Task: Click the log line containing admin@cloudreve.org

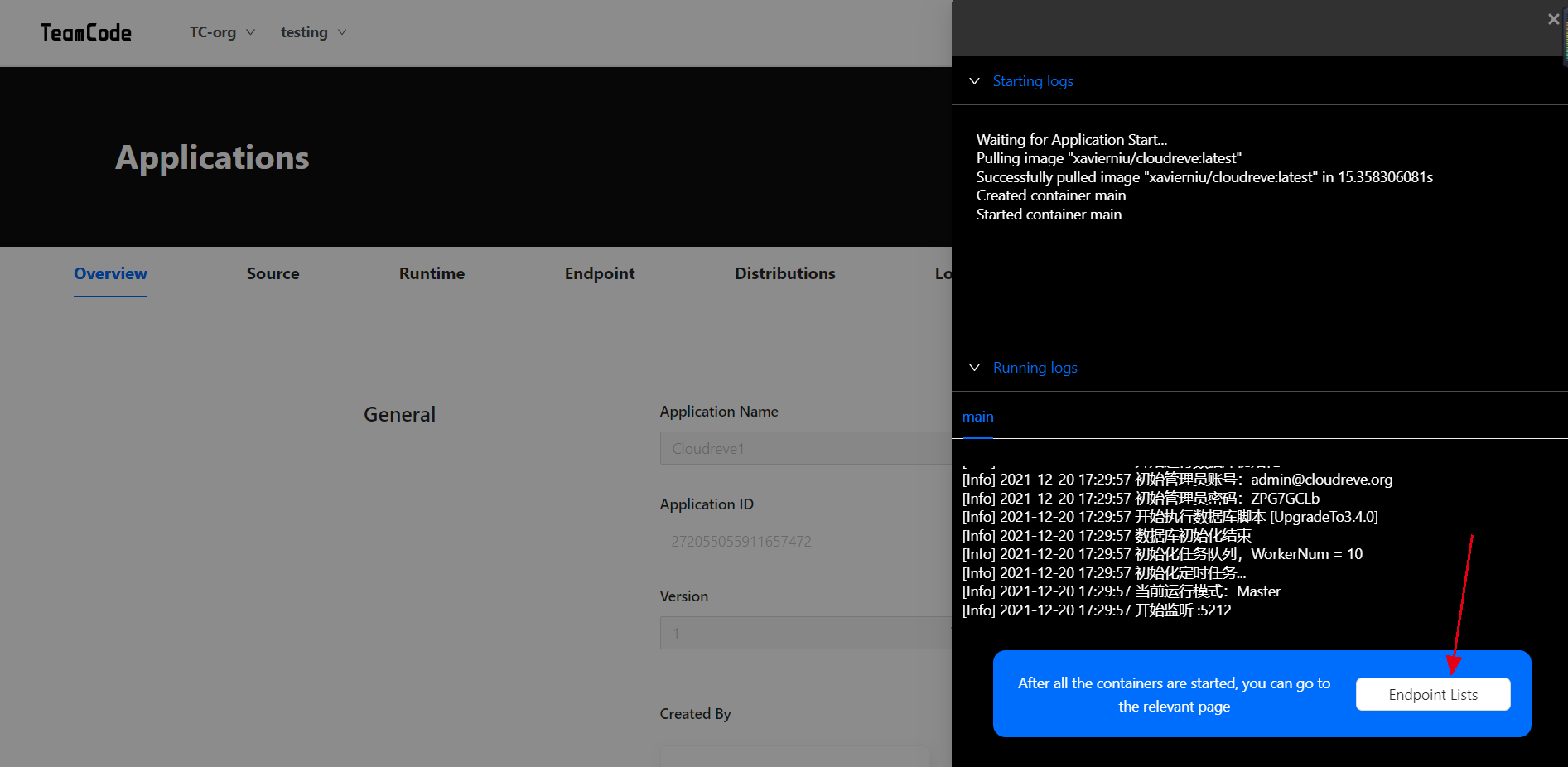Action: (1177, 480)
